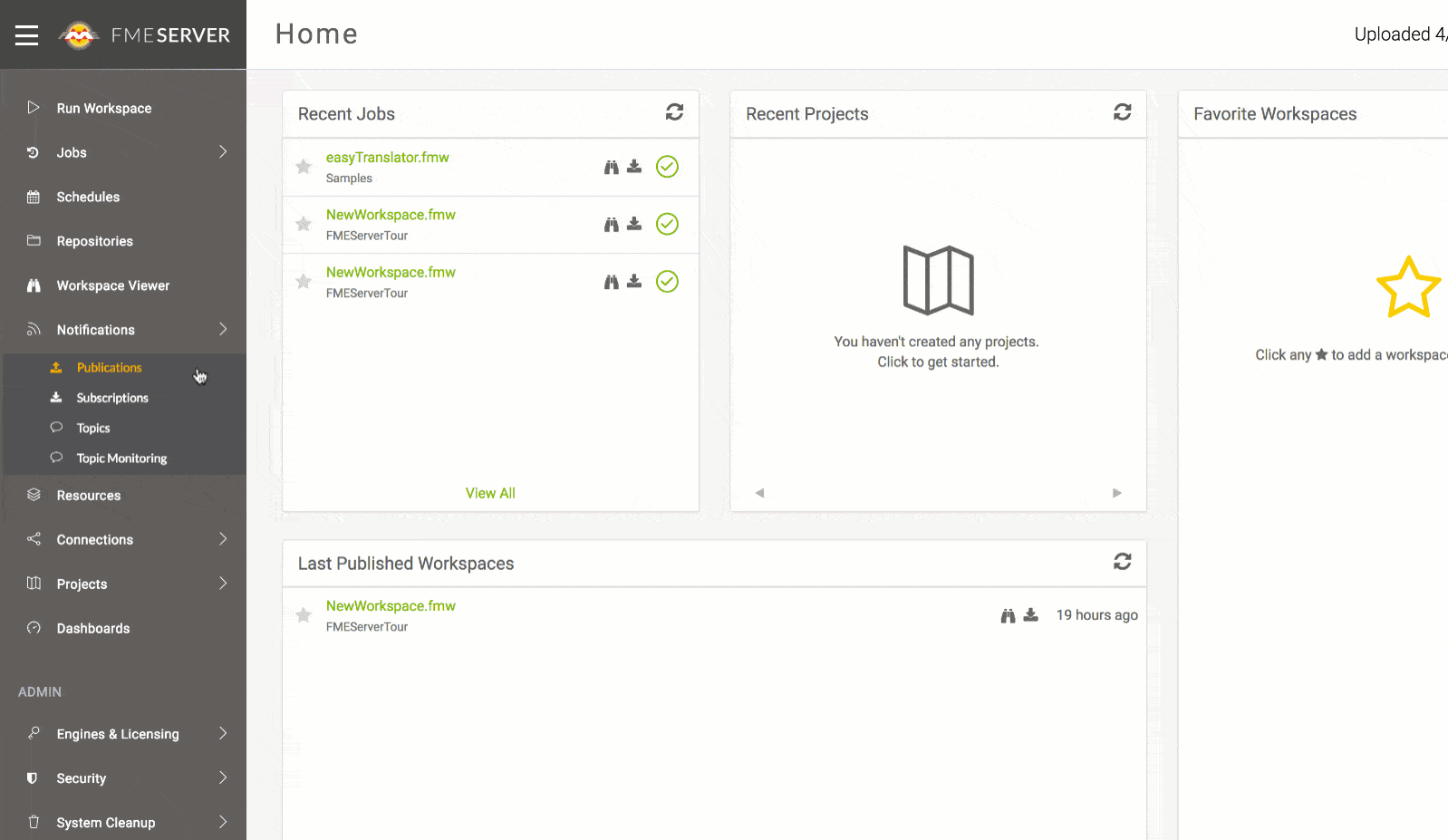Click easyTranslator.fmw success status checkmark
The image size is (1448, 840).
667,167
